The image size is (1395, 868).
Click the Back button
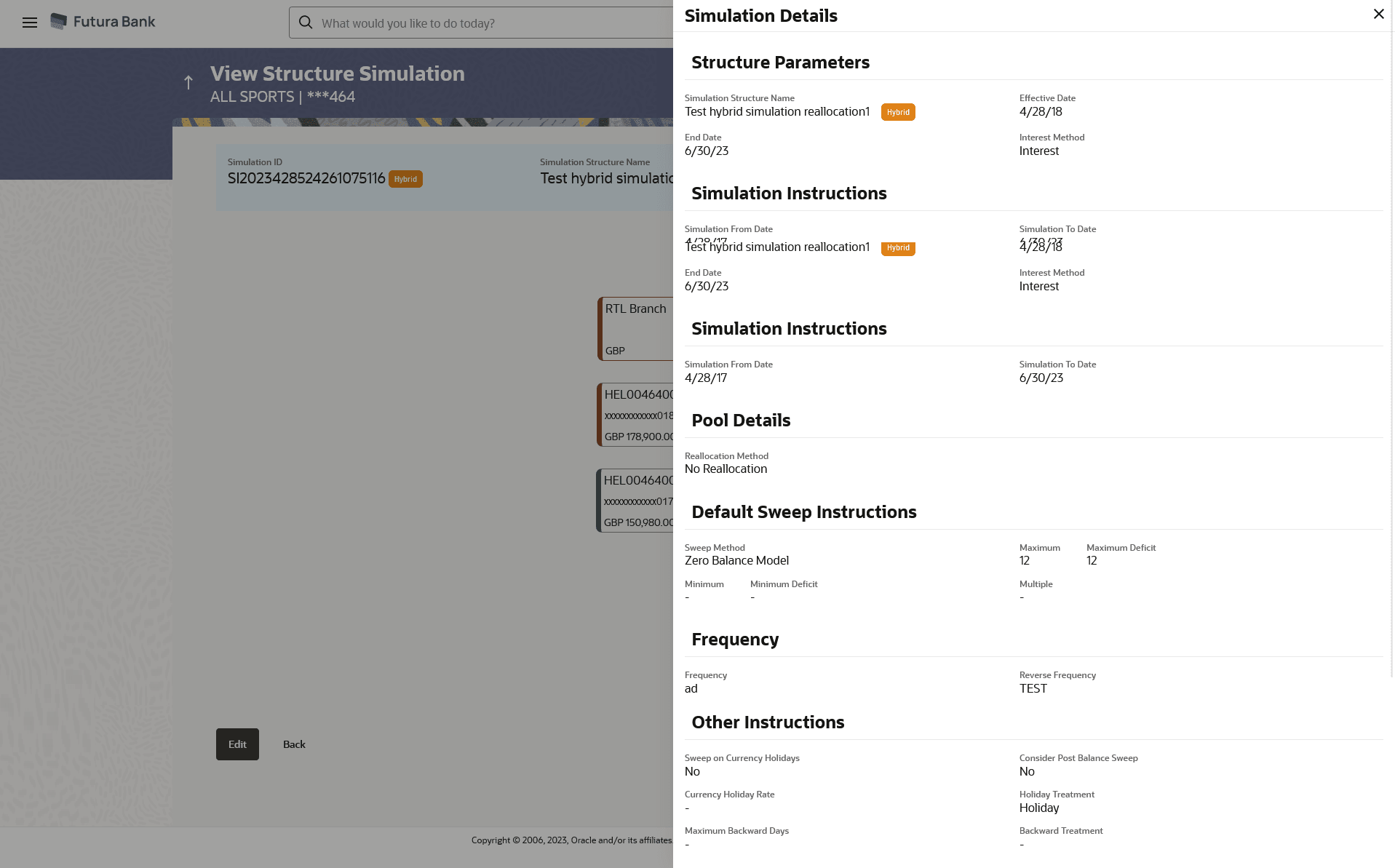click(294, 744)
